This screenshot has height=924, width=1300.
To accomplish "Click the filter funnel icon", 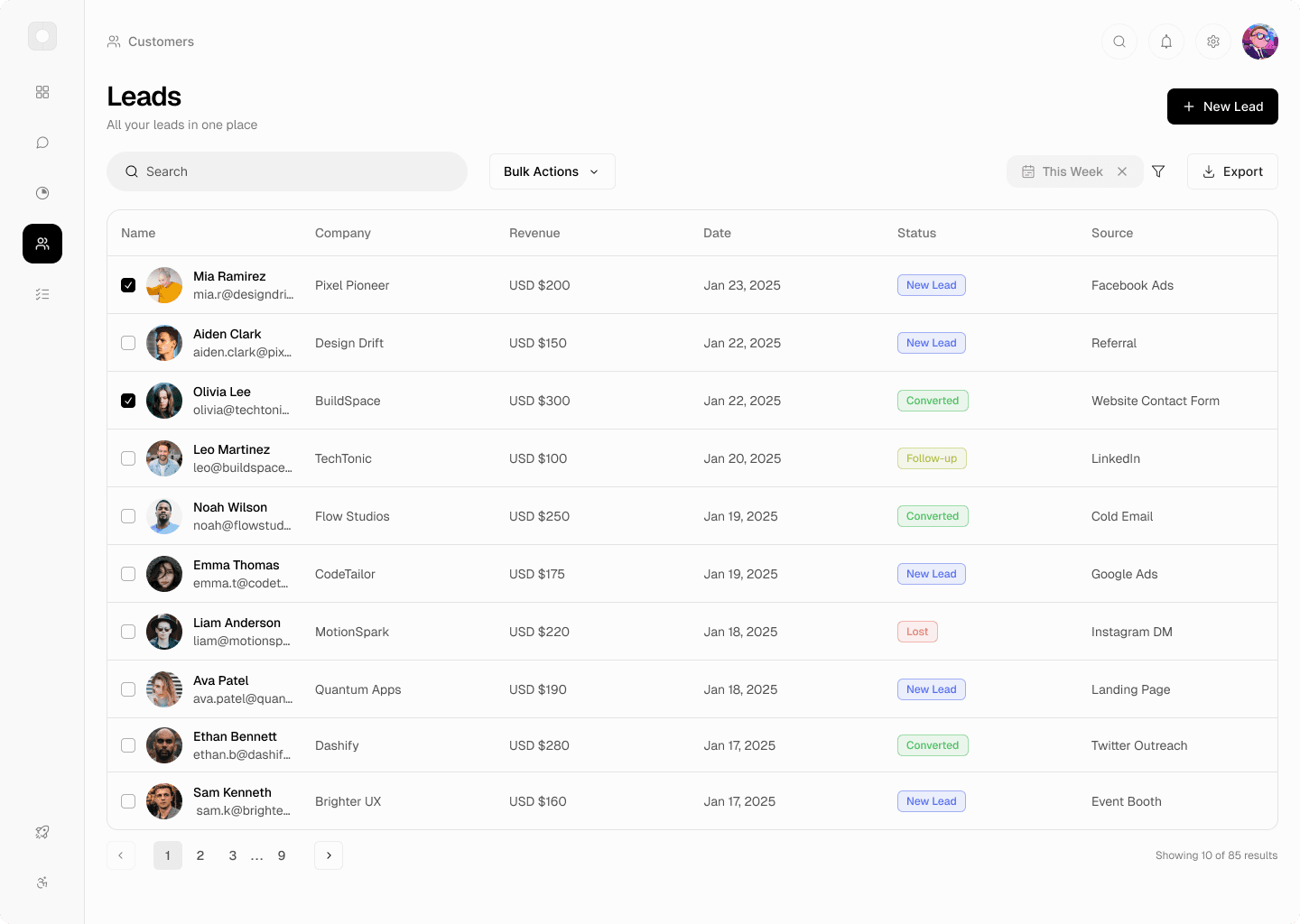I will 1158,171.
